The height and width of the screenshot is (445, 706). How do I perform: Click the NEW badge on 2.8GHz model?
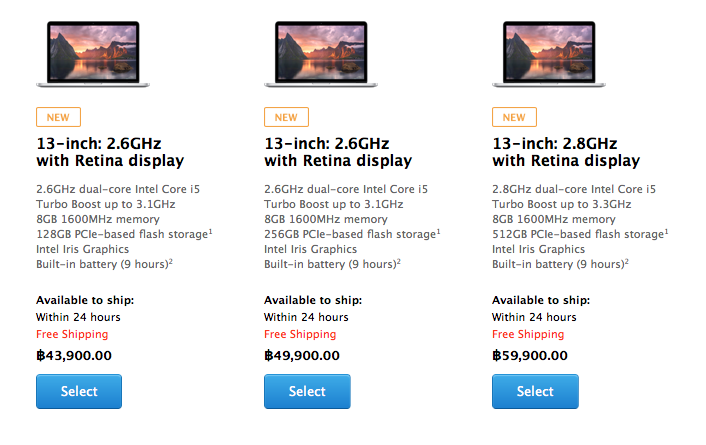(514, 117)
